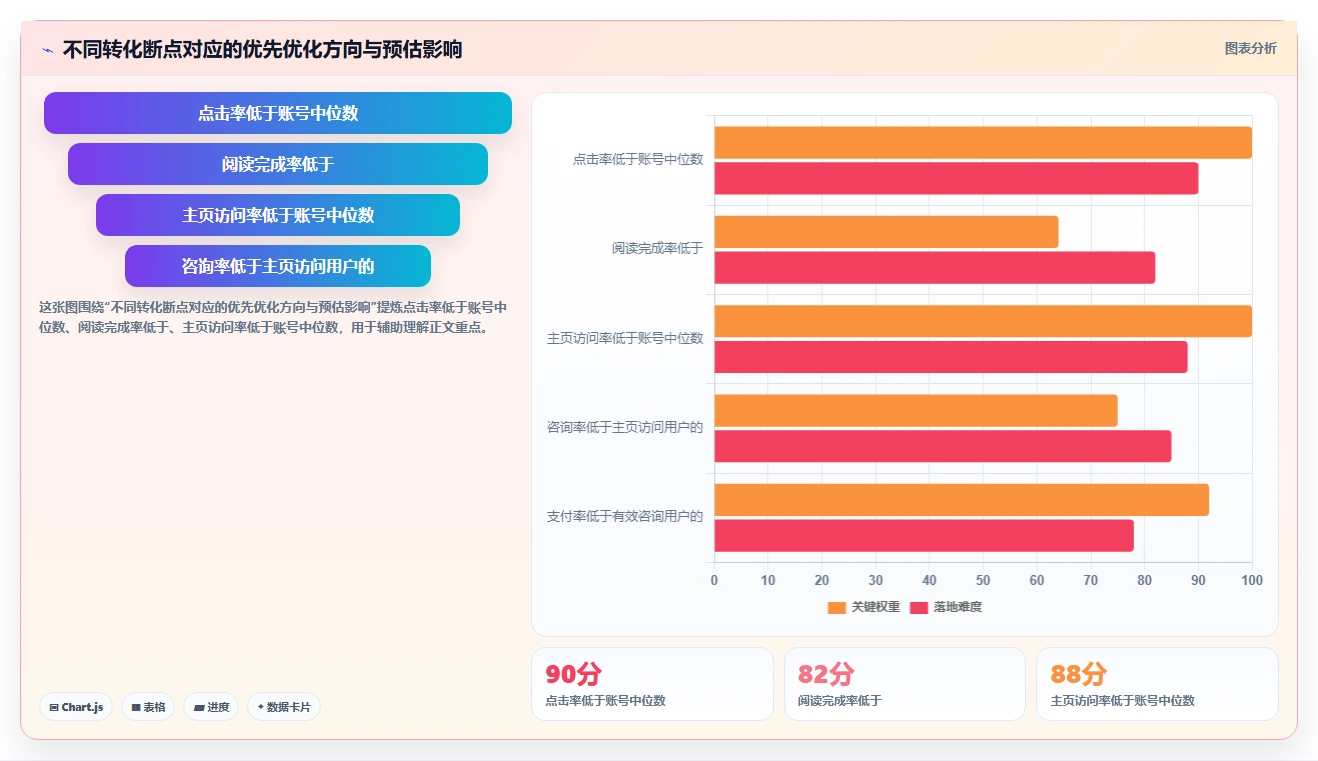Image resolution: width=1318 pixels, height=761 pixels.
Task: Click y-axis label 支付率低于有效咨询用户的
Action: [625, 516]
